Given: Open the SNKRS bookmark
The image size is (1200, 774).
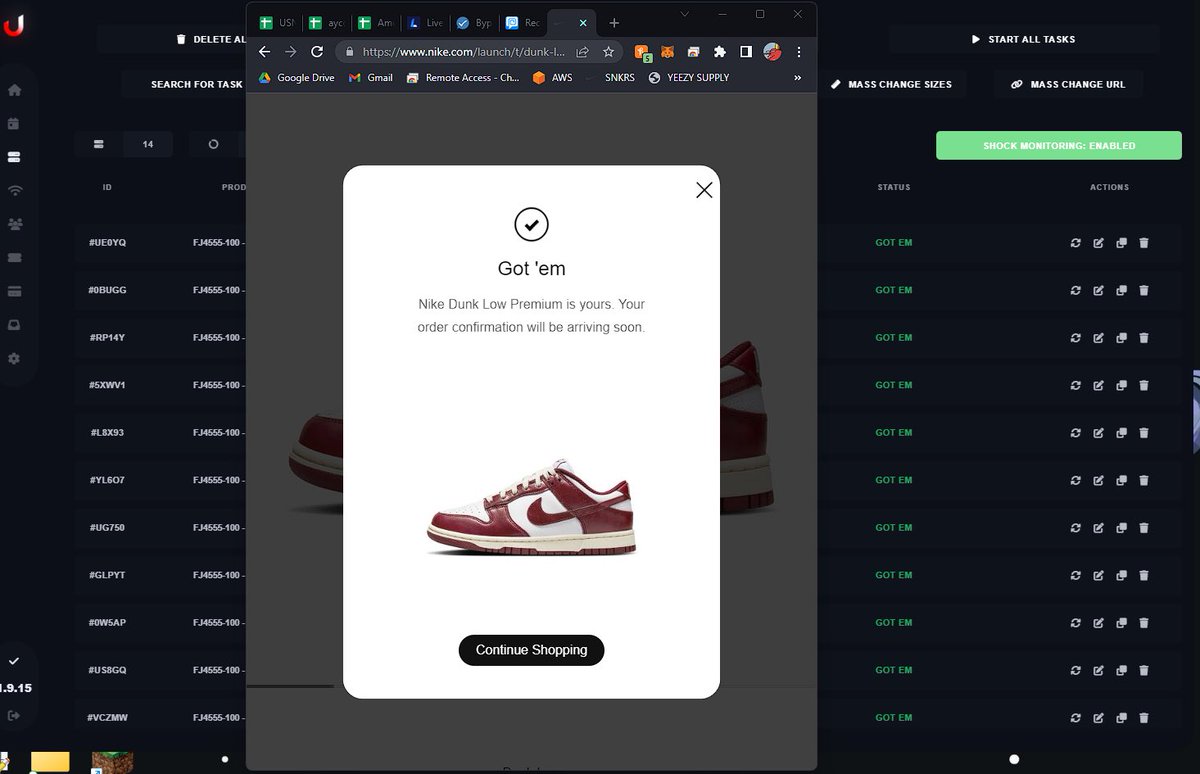Looking at the screenshot, I should tap(612, 78).
